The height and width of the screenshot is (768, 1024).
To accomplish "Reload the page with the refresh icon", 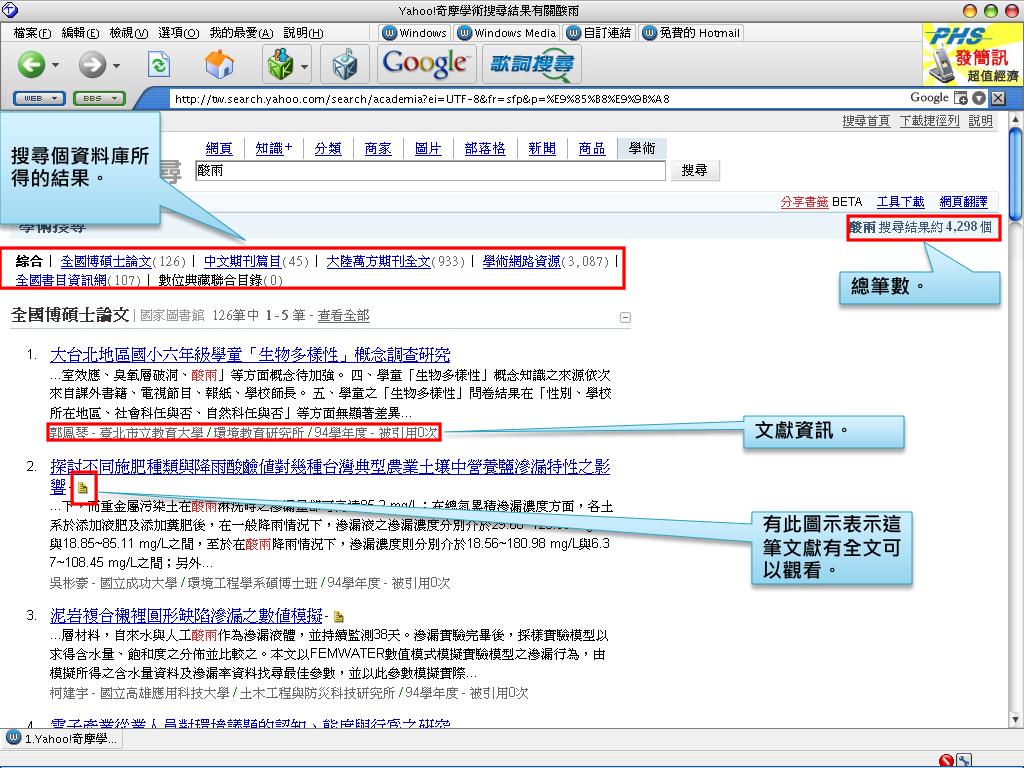I will coord(159,64).
